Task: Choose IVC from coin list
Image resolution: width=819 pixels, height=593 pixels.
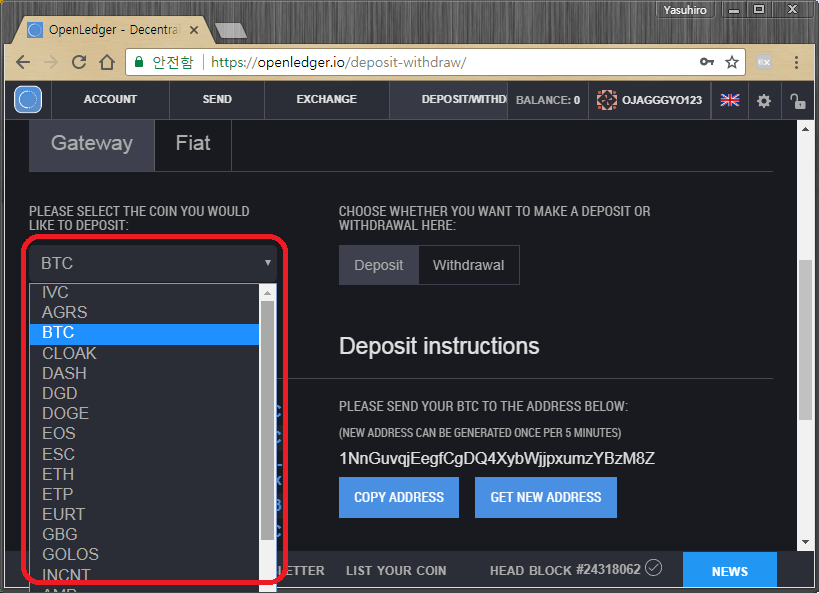Action: tap(145, 293)
